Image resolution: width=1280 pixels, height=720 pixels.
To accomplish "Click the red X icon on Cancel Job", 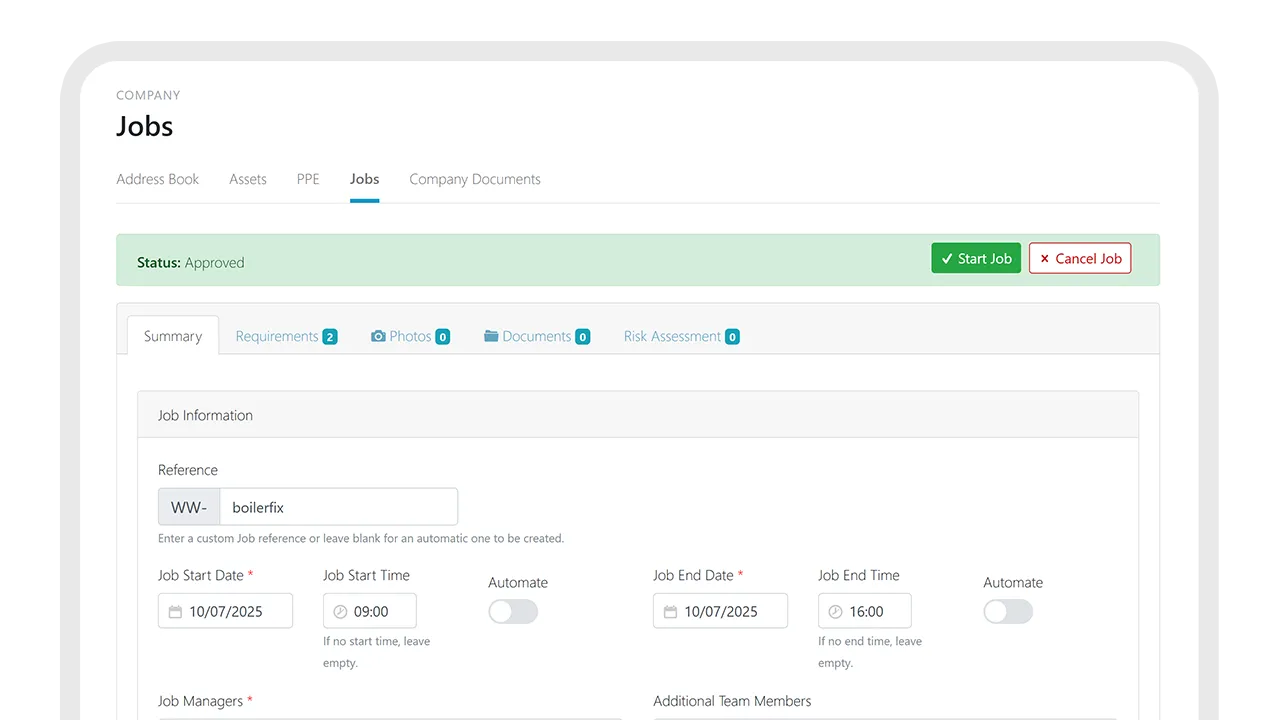I will 1045,258.
